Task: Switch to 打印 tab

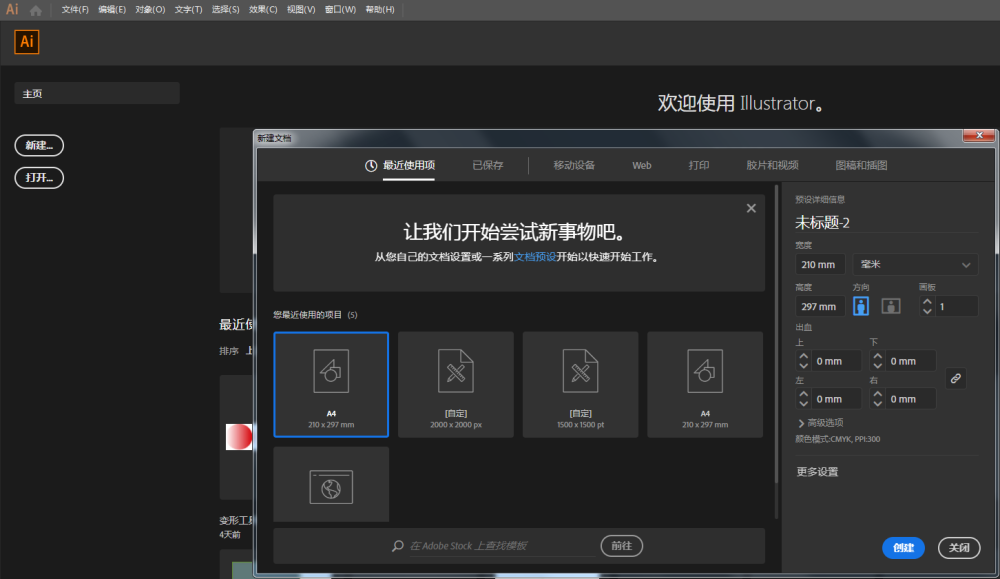Action: (x=699, y=166)
